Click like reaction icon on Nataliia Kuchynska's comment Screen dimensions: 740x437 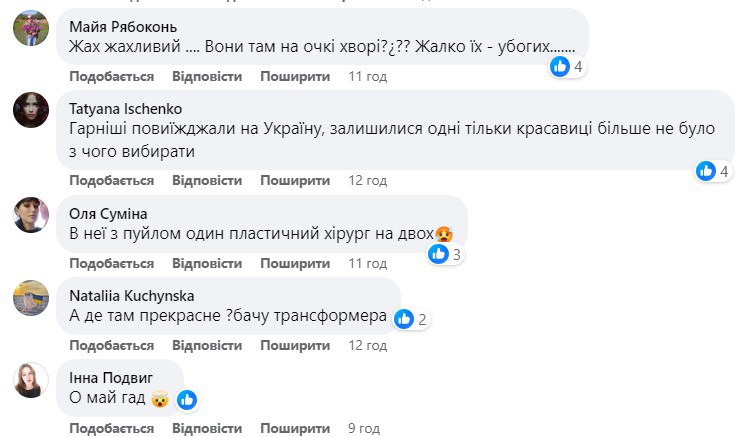404,319
